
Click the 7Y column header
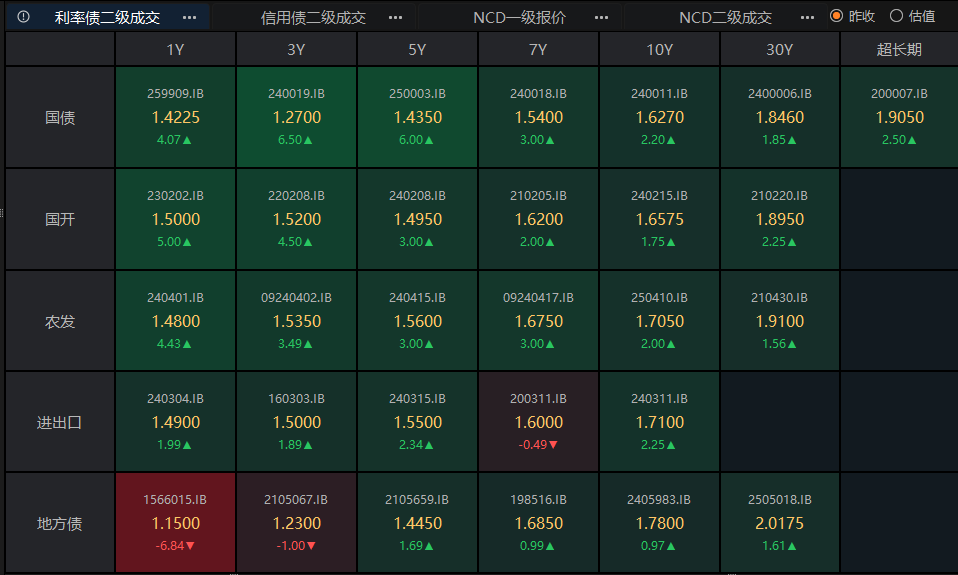(538, 49)
